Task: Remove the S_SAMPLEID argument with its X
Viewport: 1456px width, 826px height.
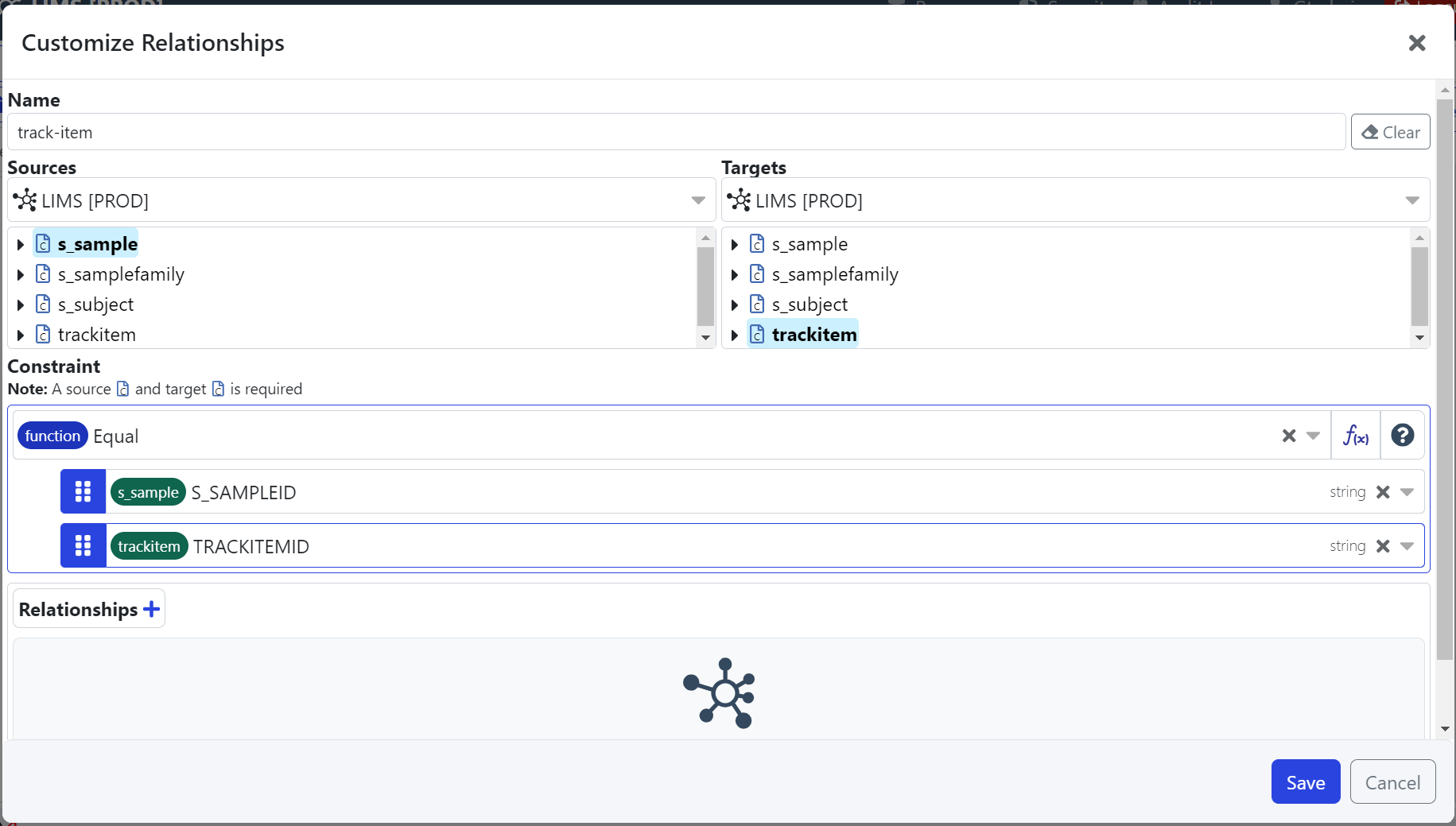Action: point(1383,492)
